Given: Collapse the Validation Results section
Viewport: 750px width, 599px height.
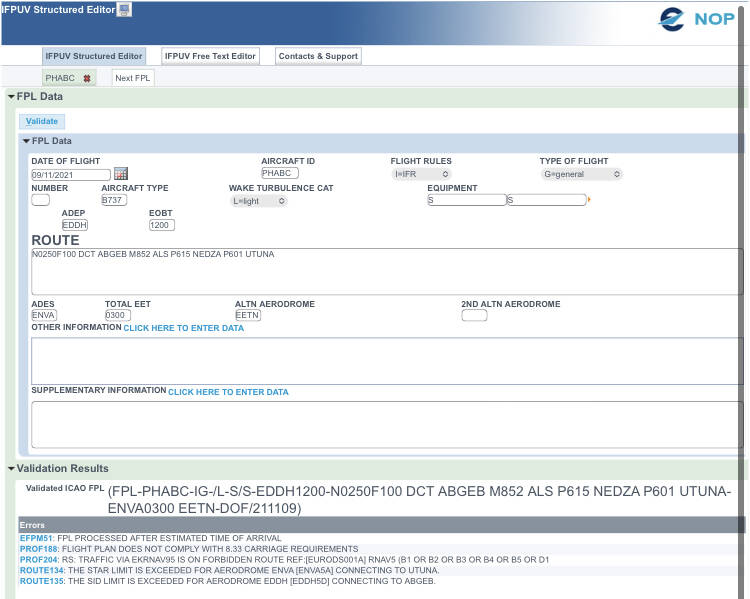Looking at the screenshot, I should coord(11,468).
